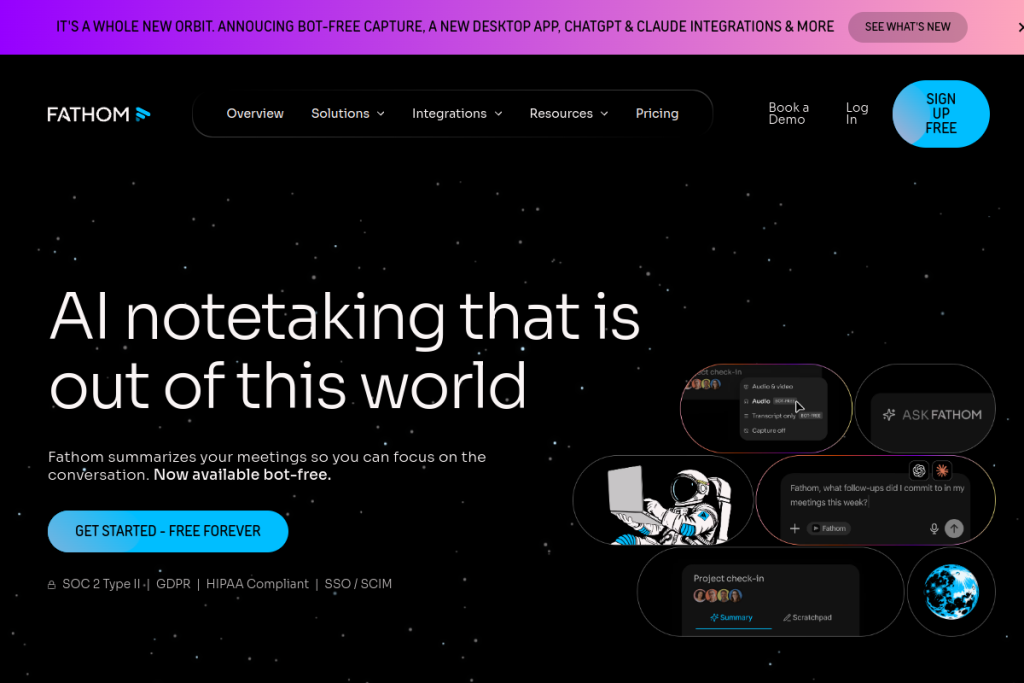Click the Sign Up Free button

pyautogui.click(x=940, y=114)
